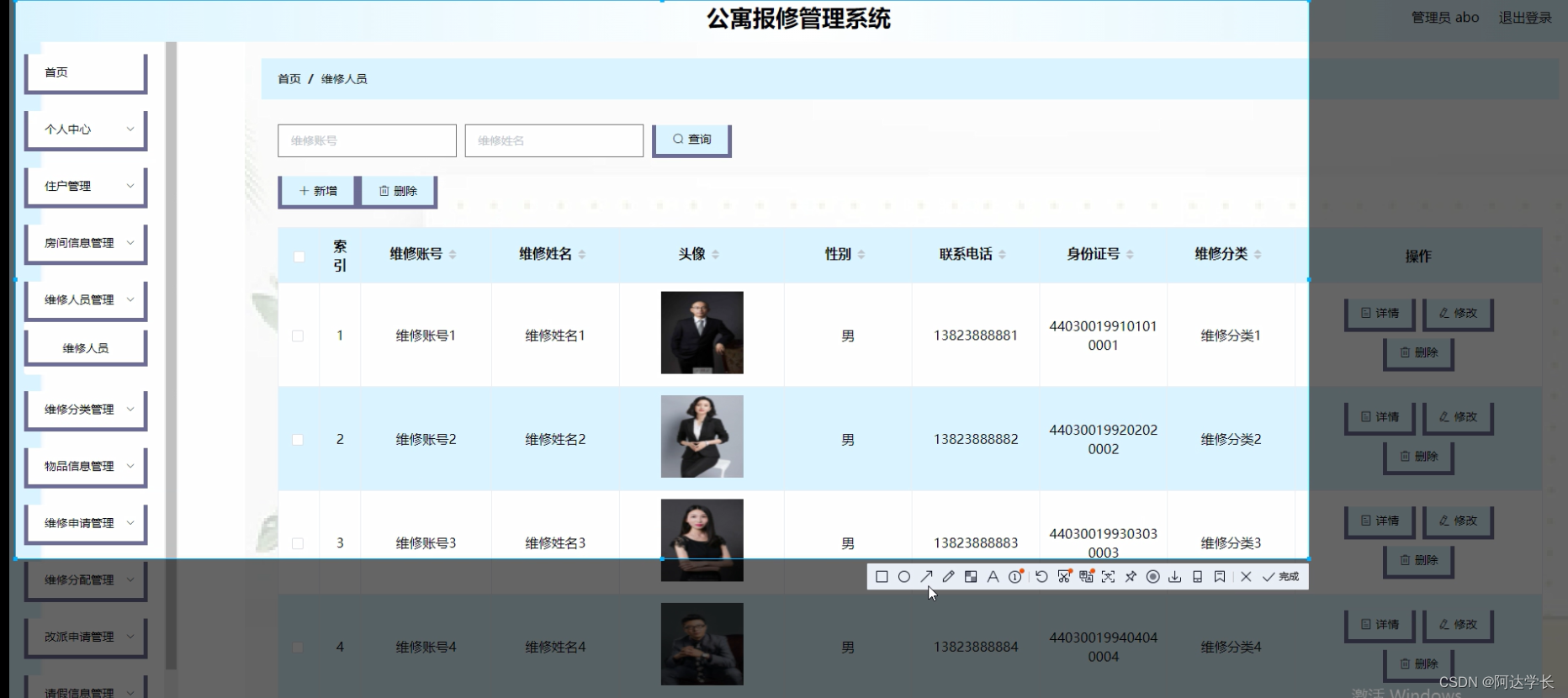Image resolution: width=1568 pixels, height=698 pixels.
Task: Sort by 联系电话 column
Action: point(1002,254)
